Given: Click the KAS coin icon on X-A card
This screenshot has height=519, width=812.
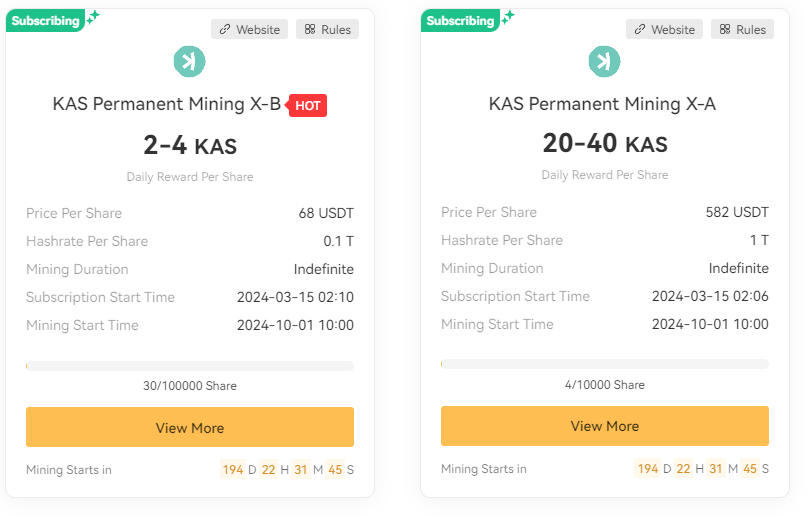Looking at the screenshot, I should click(x=604, y=62).
